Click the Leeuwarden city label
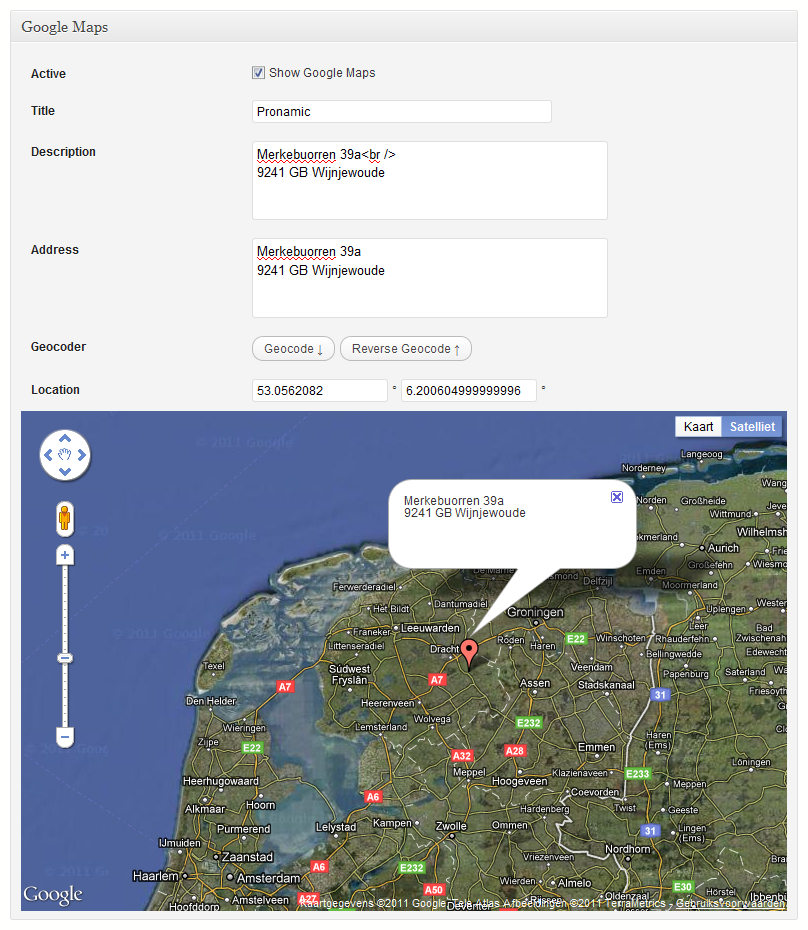 [x=430, y=628]
